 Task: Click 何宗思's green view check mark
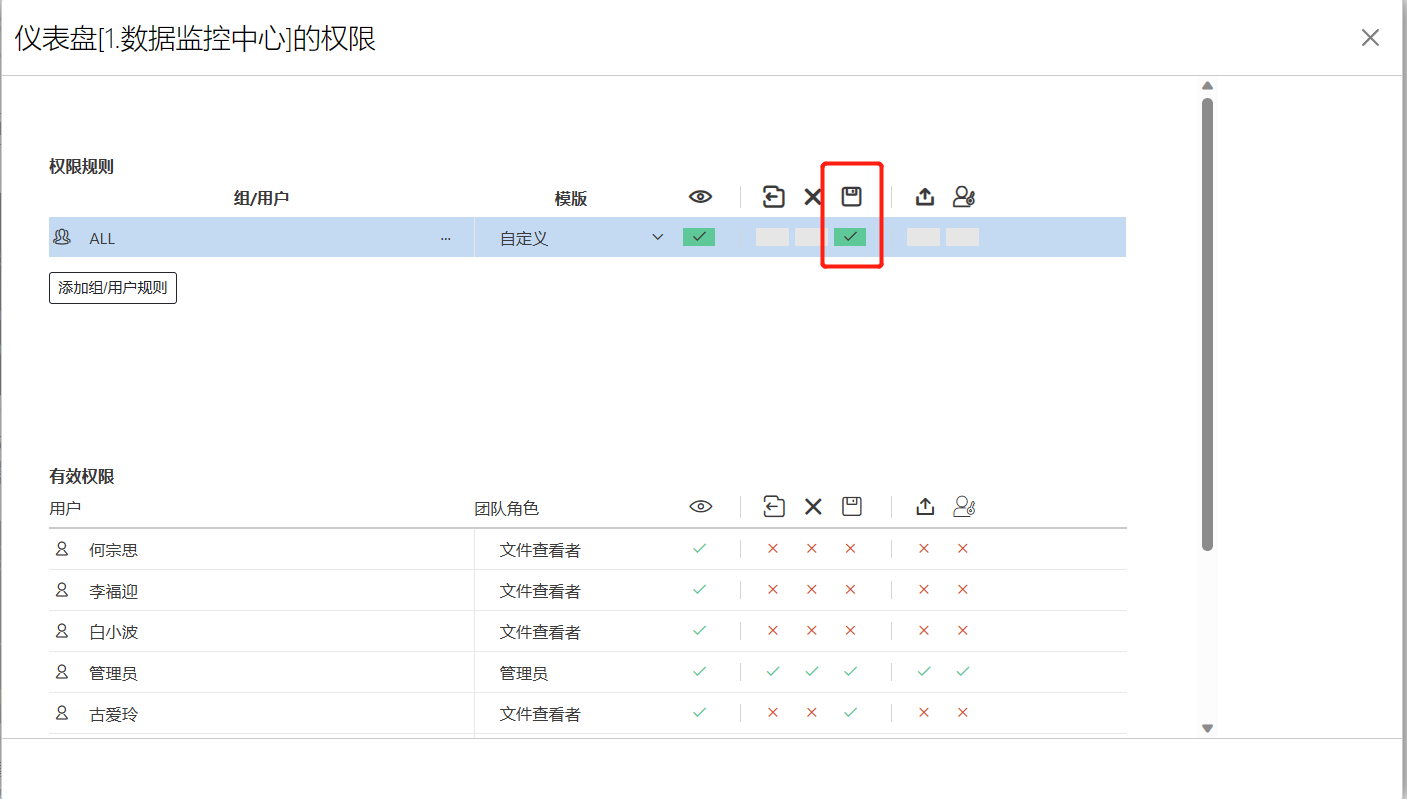(699, 548)
